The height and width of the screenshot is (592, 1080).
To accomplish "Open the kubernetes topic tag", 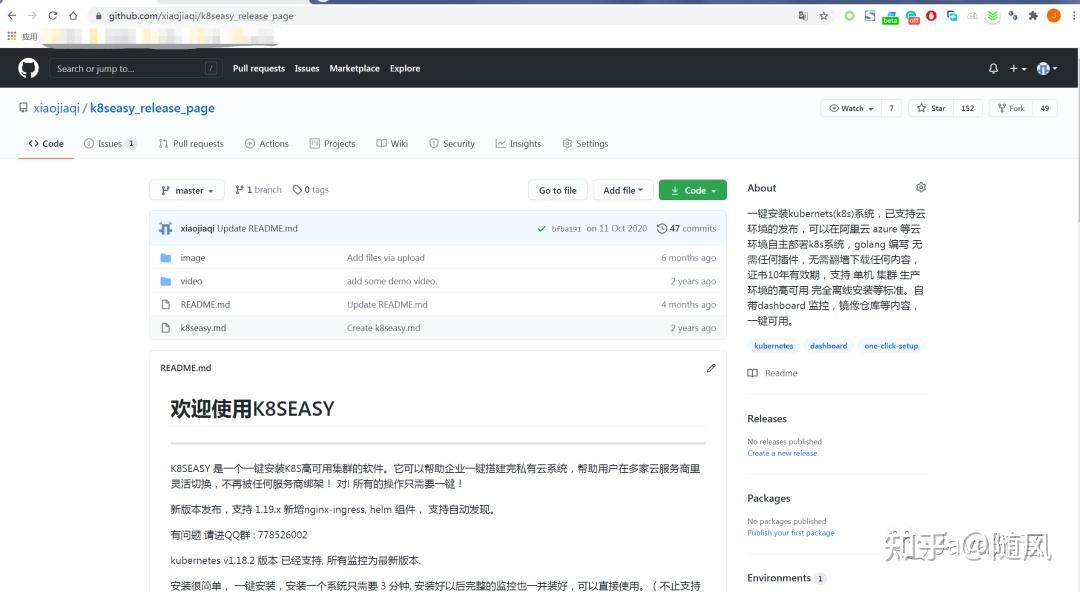I will pyautogui.click(x=773, y=346).
